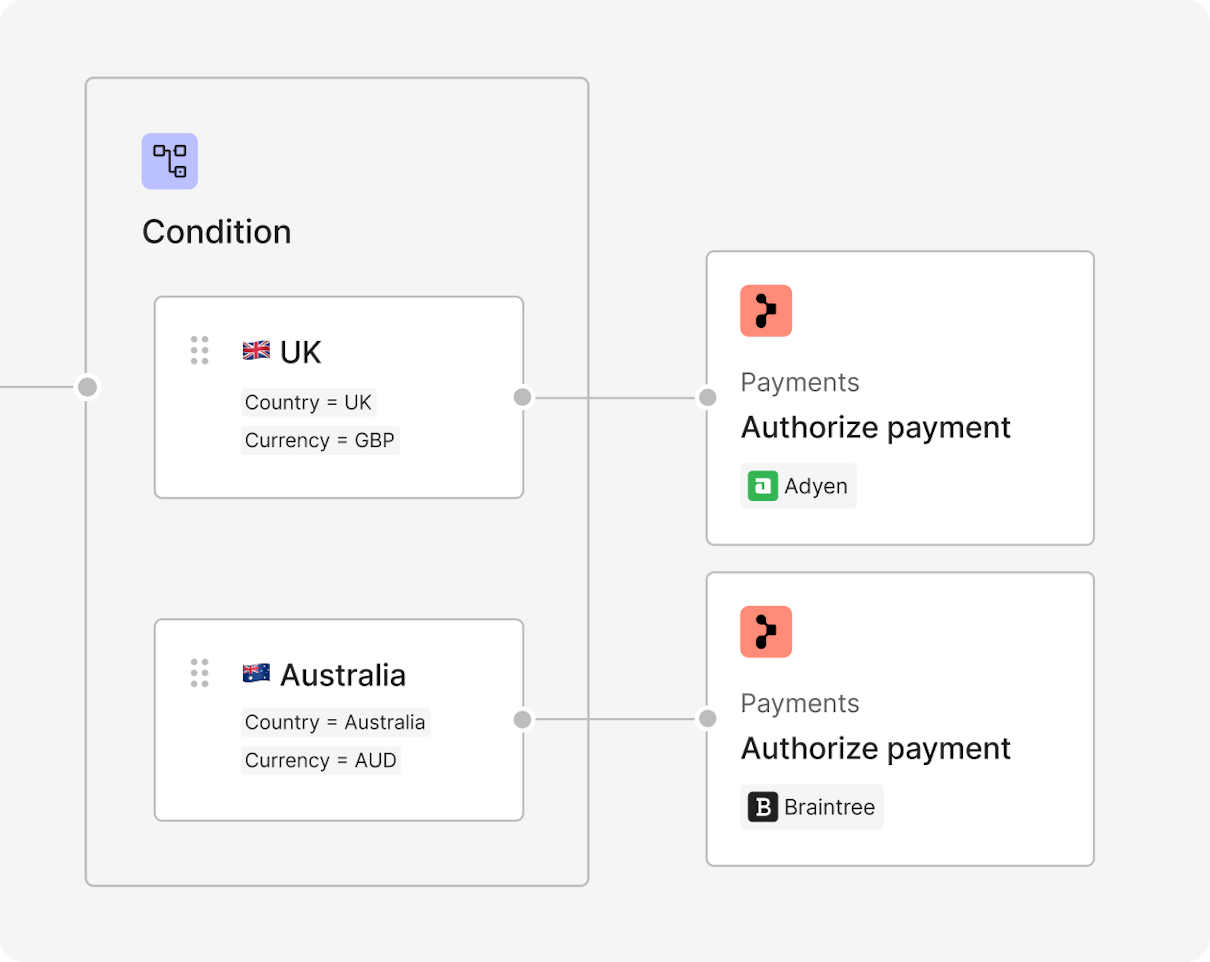The width and height of the screenshot is (1210, 962).
Task: Select the Currency = GBP tag
Action: (320, 440)
